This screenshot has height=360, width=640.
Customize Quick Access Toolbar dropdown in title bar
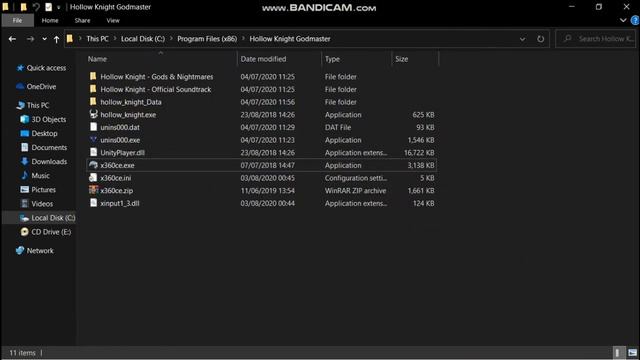pos(59,7)
